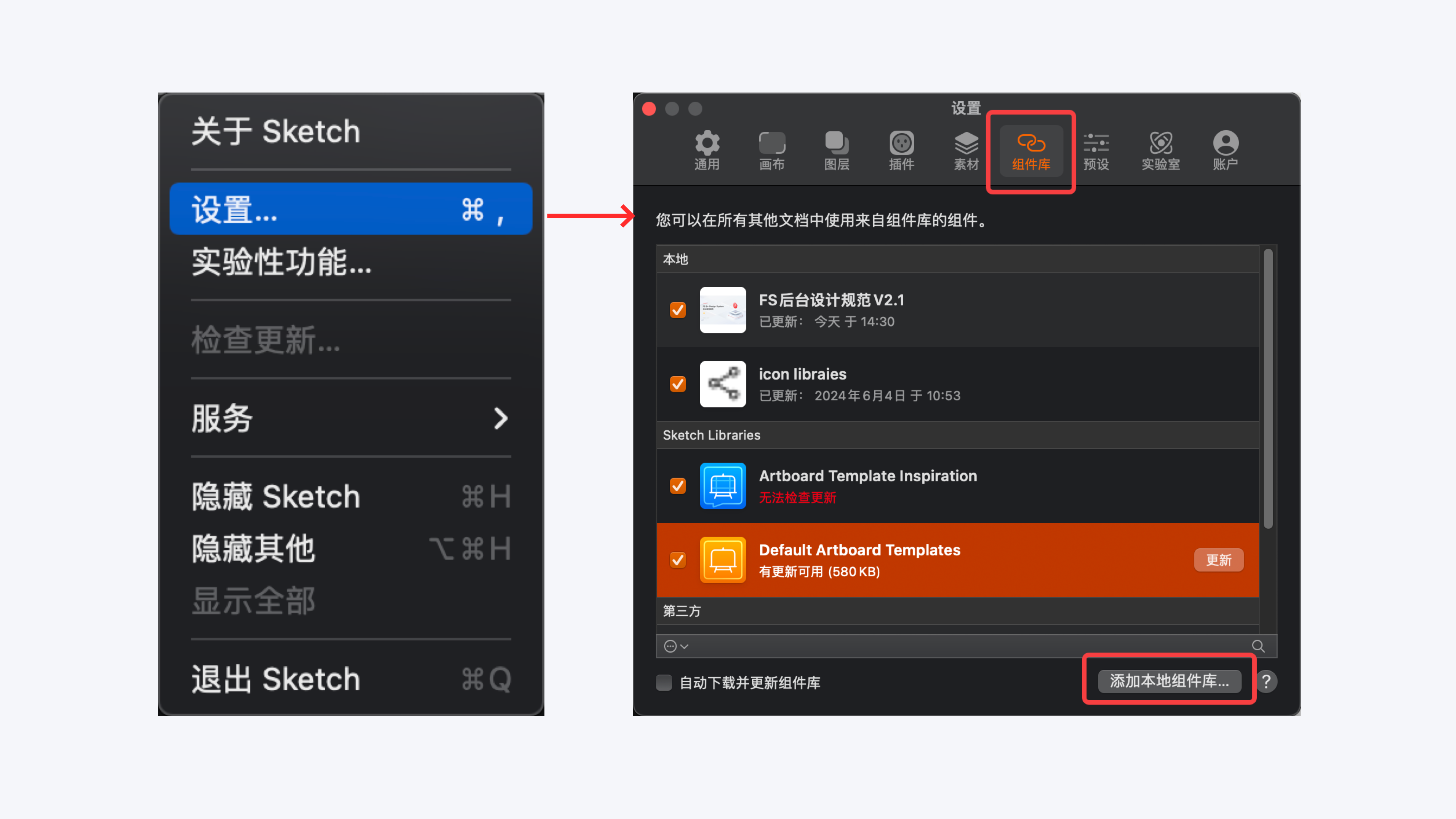Open the ellipsis options dropdown below library list
The height and width of the screenshot is (819, 1456).
(x=676, y=646)
